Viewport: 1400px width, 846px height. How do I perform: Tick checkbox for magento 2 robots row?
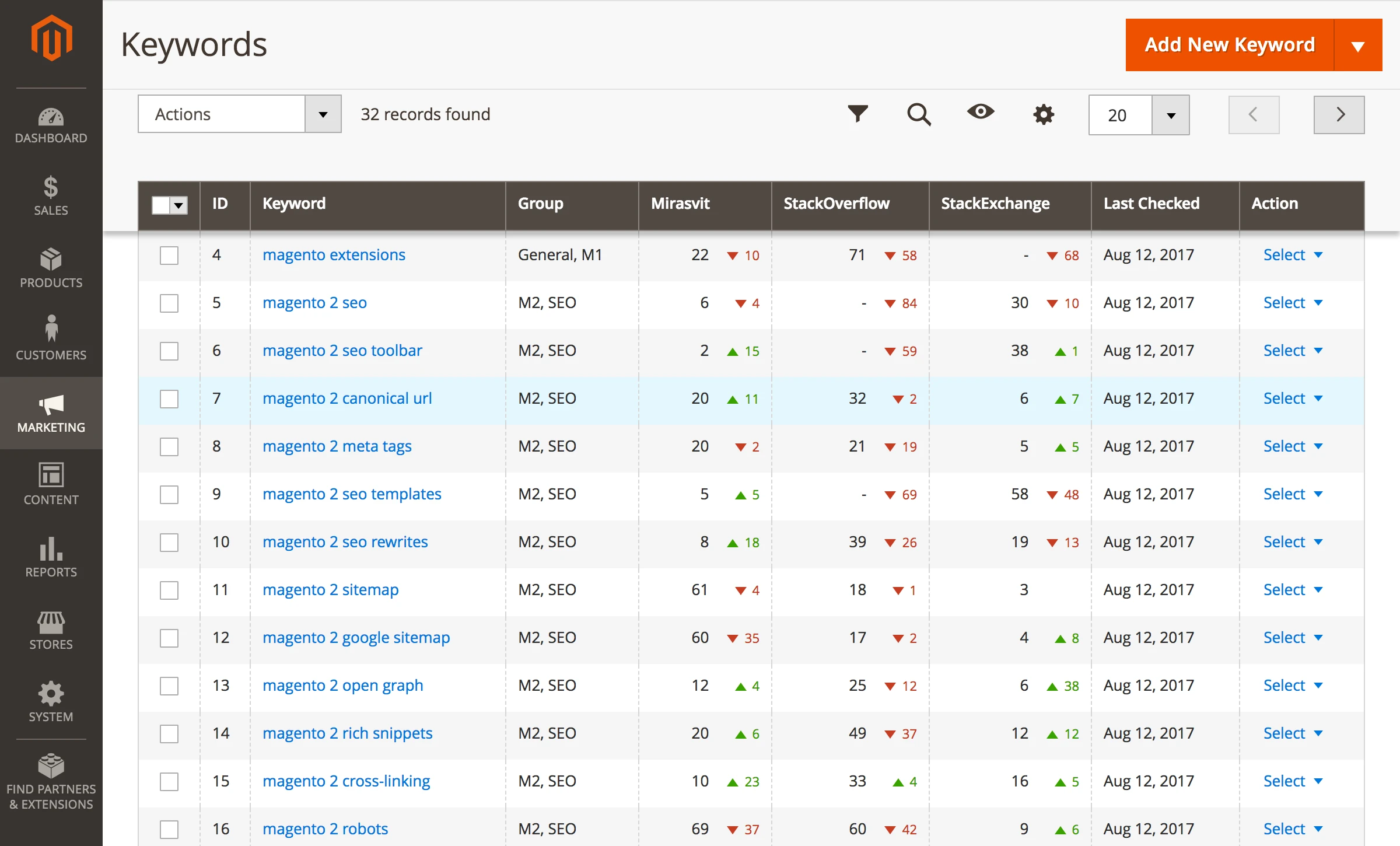(x=169, y=830)
